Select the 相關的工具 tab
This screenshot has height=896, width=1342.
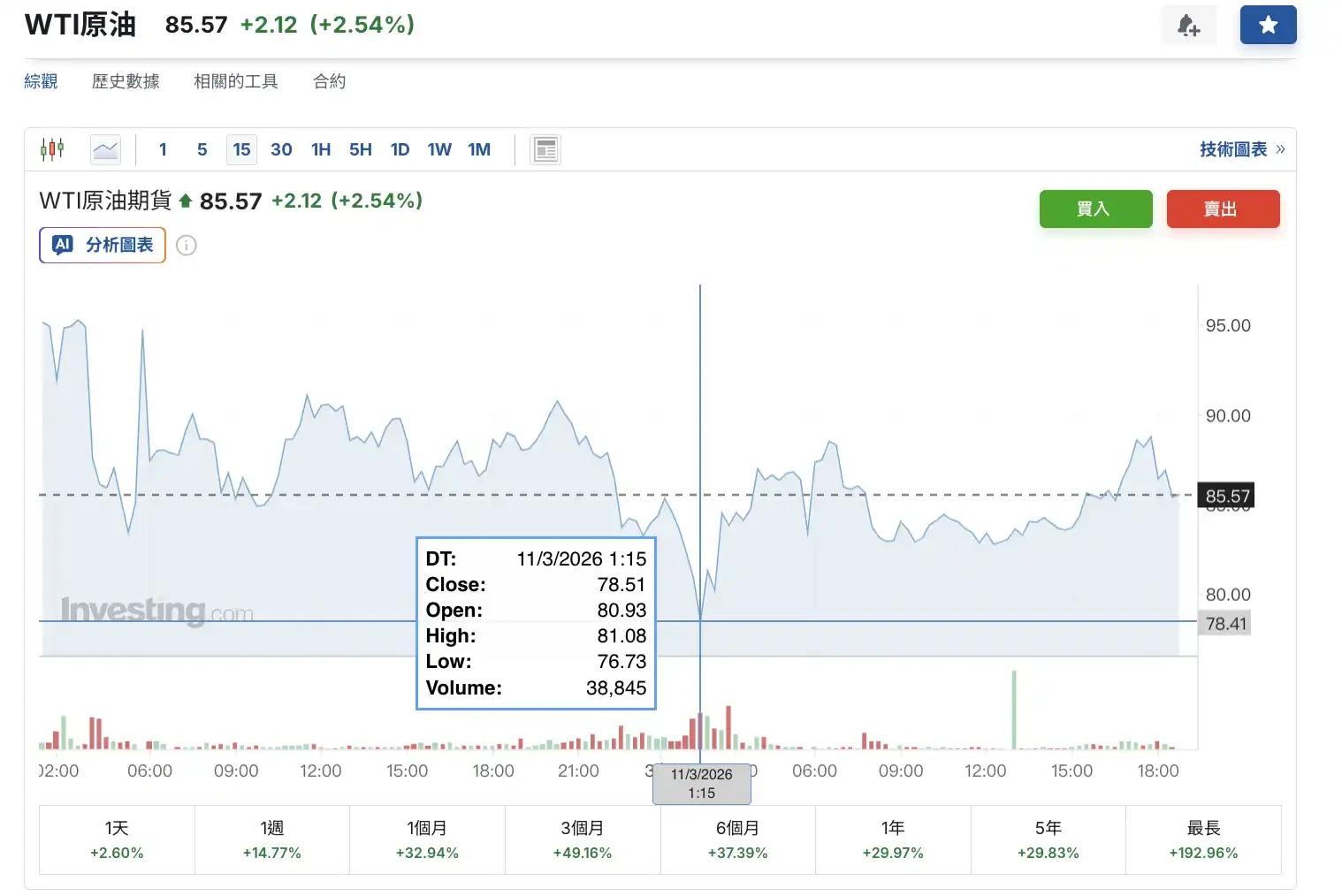(x=235, y=80)
